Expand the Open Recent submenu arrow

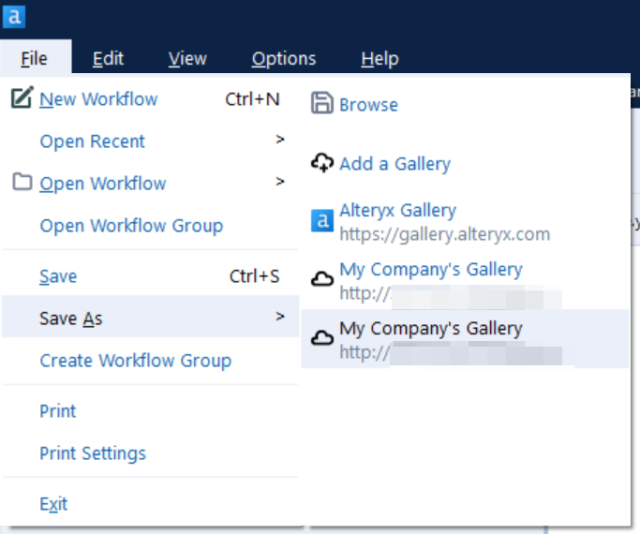point(280,140)
